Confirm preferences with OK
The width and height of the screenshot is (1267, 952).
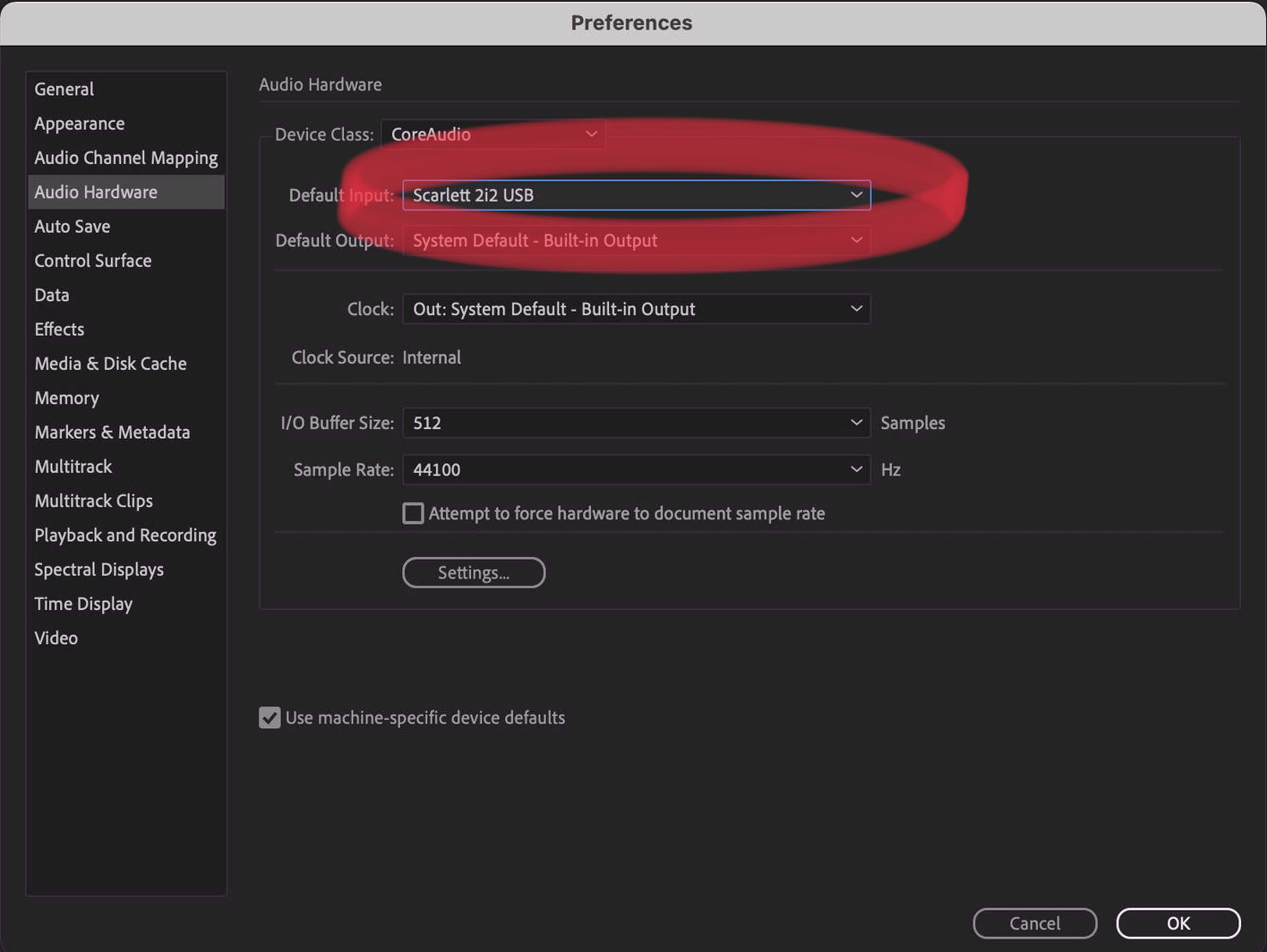(1178, 923)
